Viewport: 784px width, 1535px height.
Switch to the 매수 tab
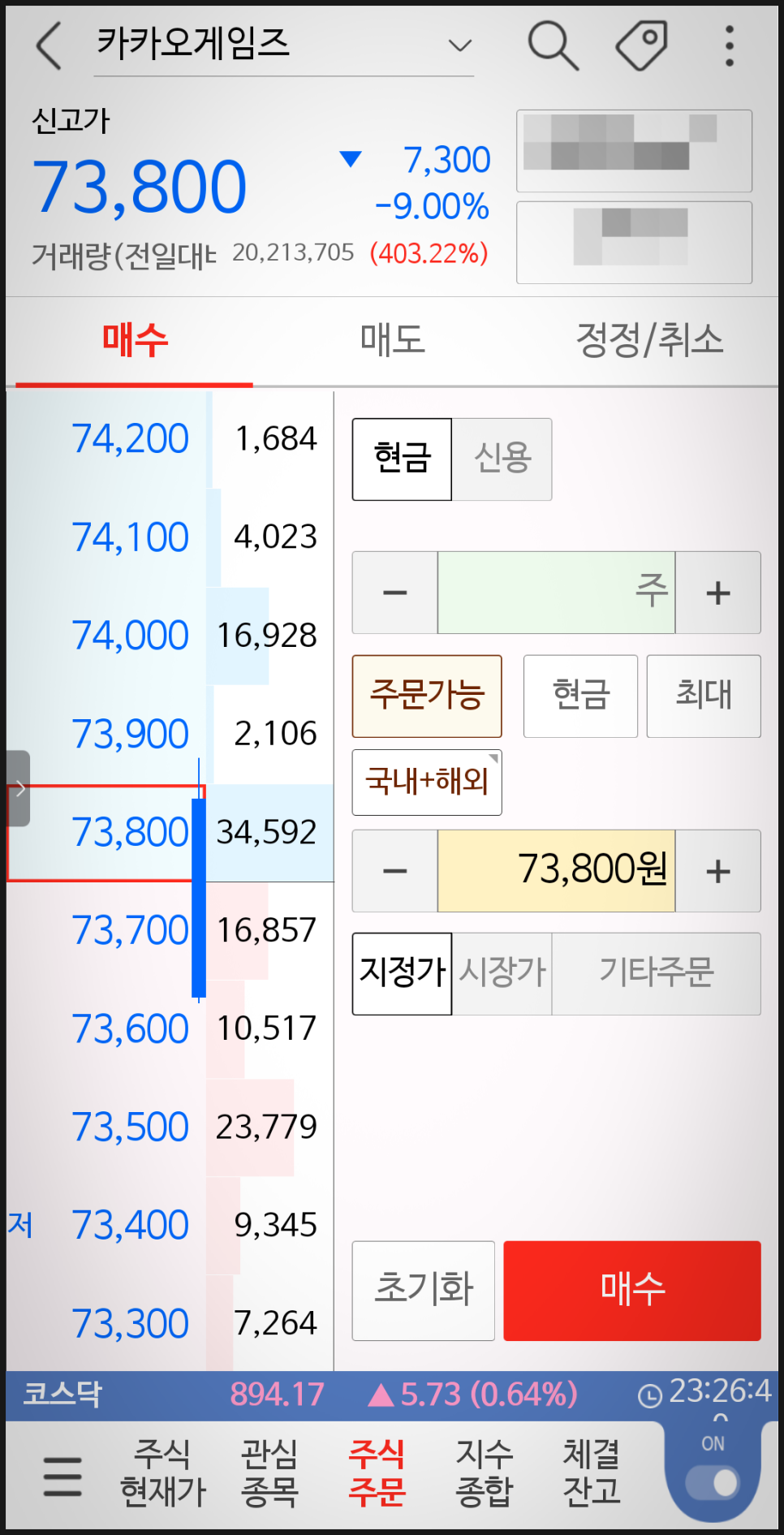(135, 339)
